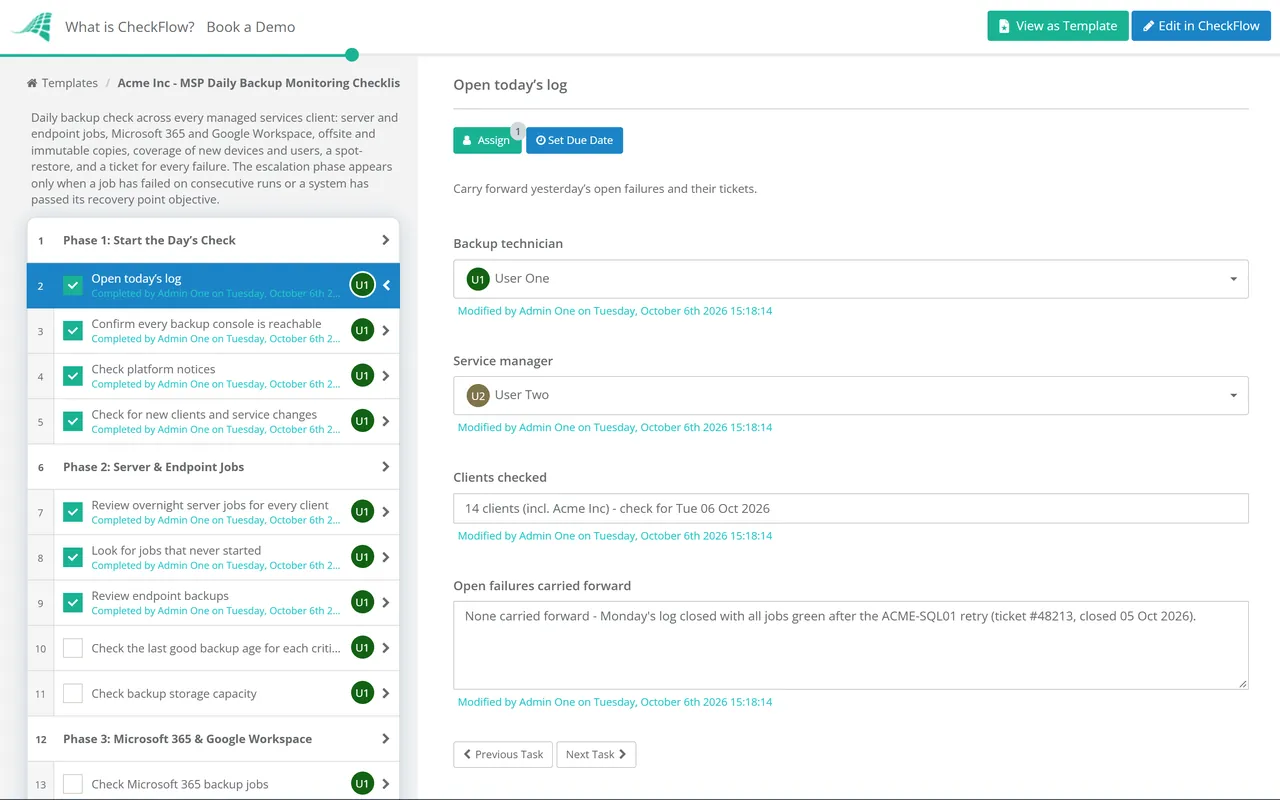1280x800 pixels.
Task: Tick 'Check the last good backup age' checkbox
Action: (x=73, y=648)
